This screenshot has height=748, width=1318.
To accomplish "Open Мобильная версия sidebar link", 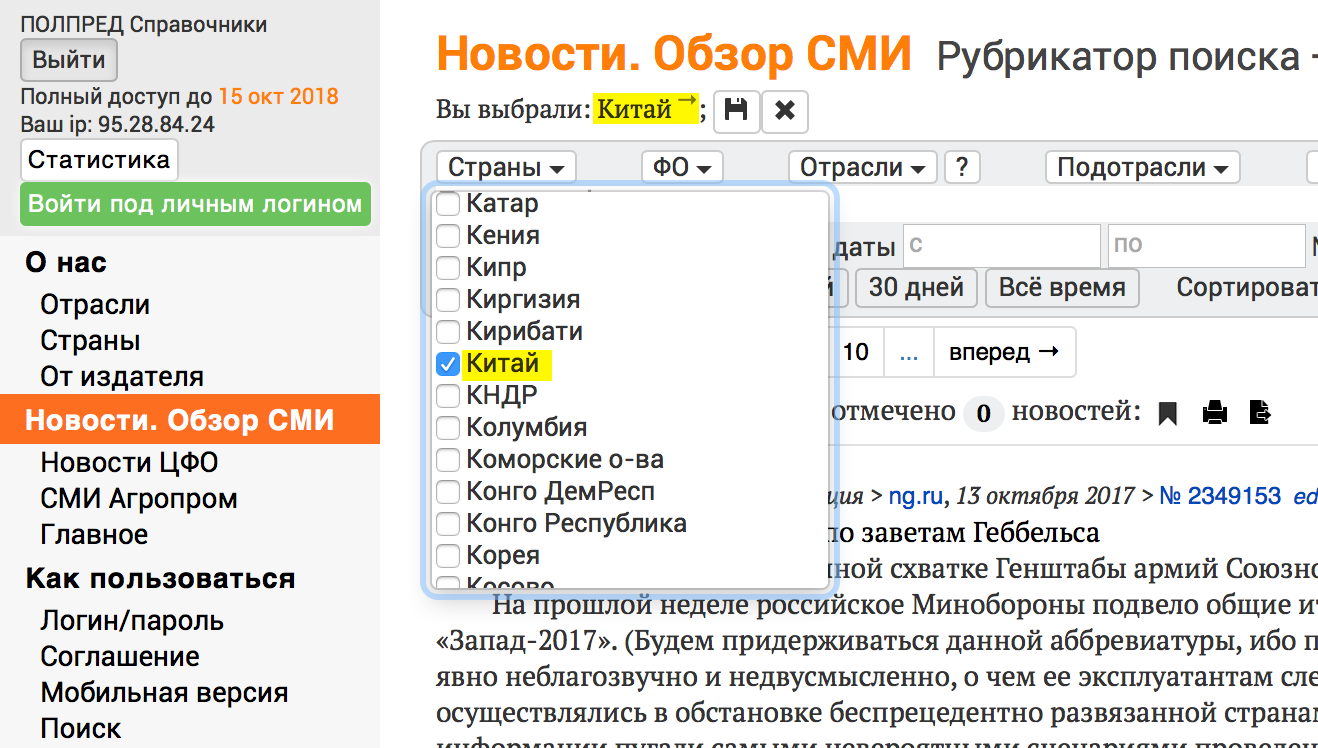I will (164, 693).
